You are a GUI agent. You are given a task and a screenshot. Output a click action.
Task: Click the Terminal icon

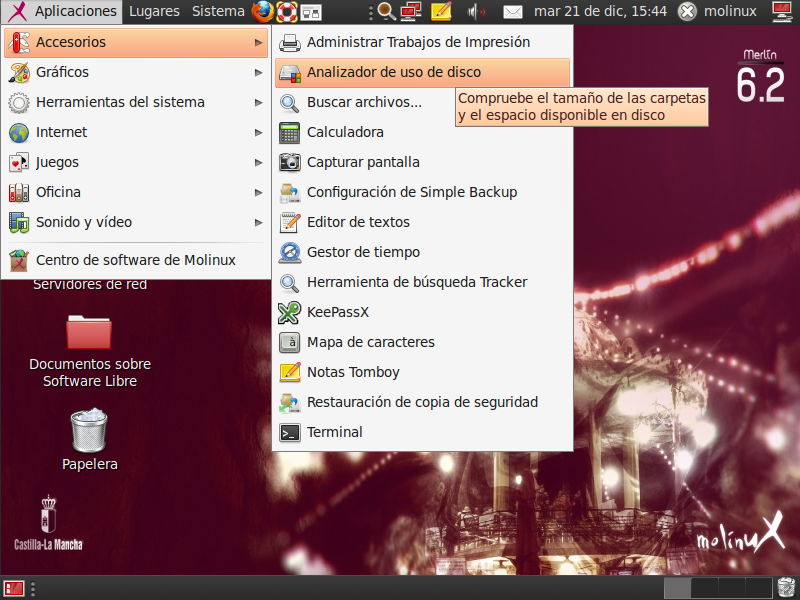pos(290,433)
